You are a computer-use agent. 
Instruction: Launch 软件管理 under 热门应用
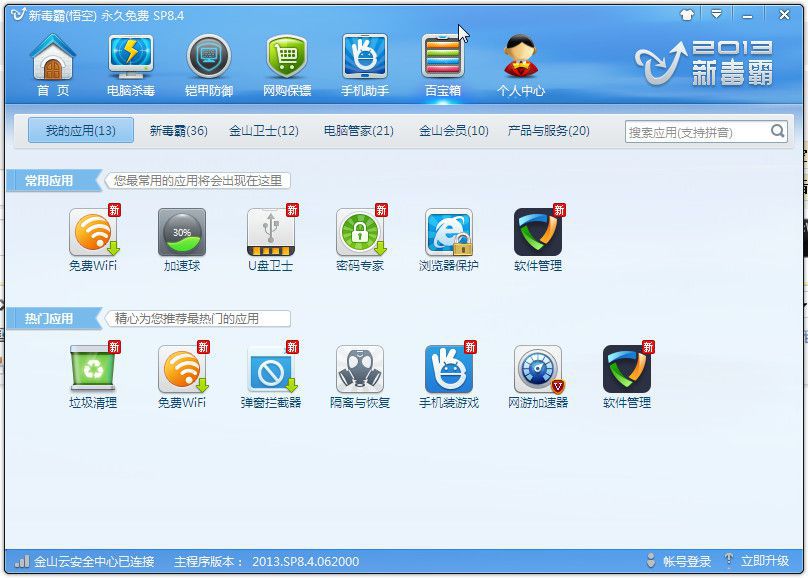pyautogui.click(x=627, y=375)
